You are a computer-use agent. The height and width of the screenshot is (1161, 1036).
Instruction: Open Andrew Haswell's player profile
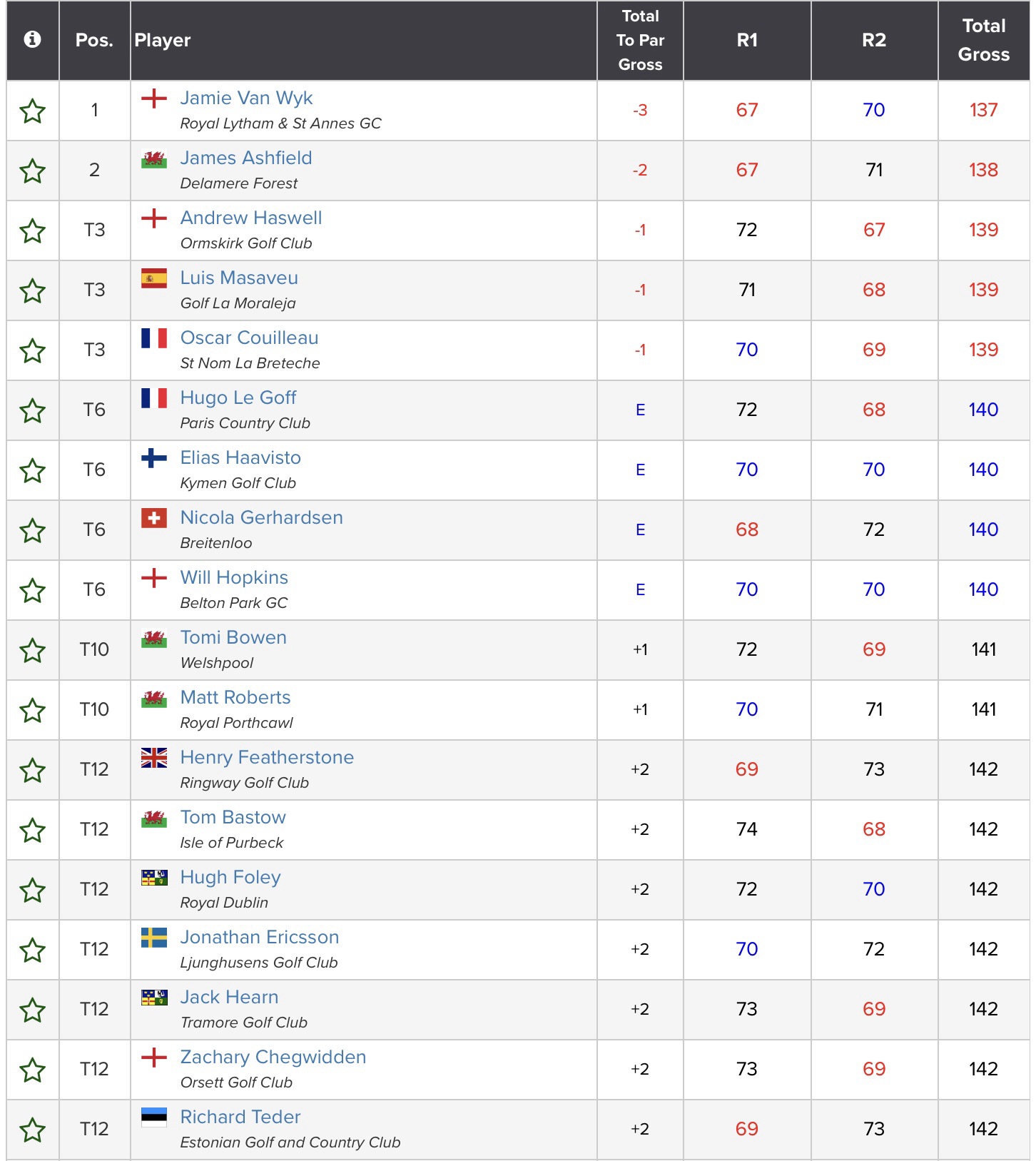[x=250, y=218]
